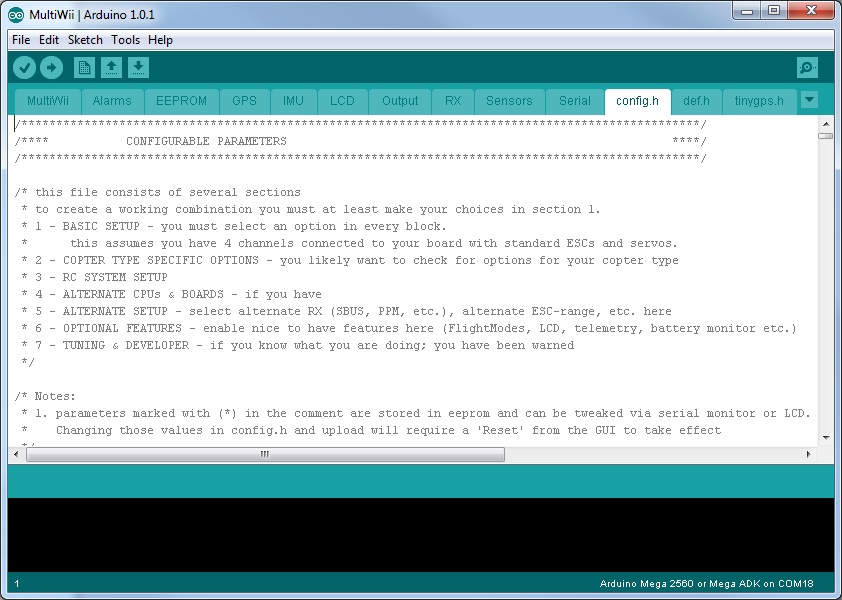Save the sketch with the Save toolbar icon

tap(139, 67)
